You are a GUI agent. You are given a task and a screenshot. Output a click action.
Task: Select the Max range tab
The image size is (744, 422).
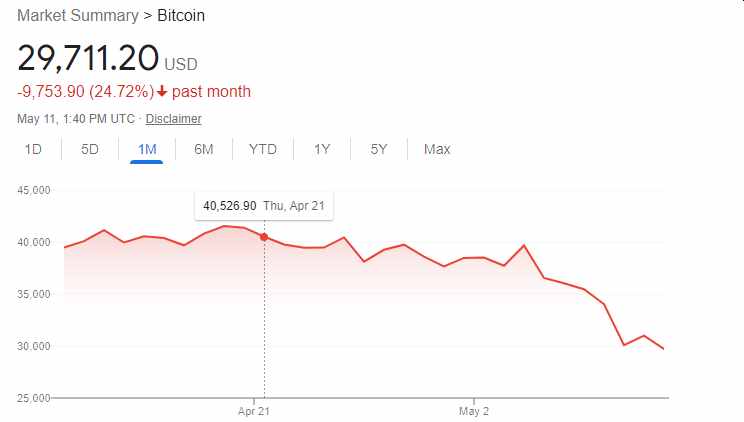pyautogui.click(x=437, y=149)
